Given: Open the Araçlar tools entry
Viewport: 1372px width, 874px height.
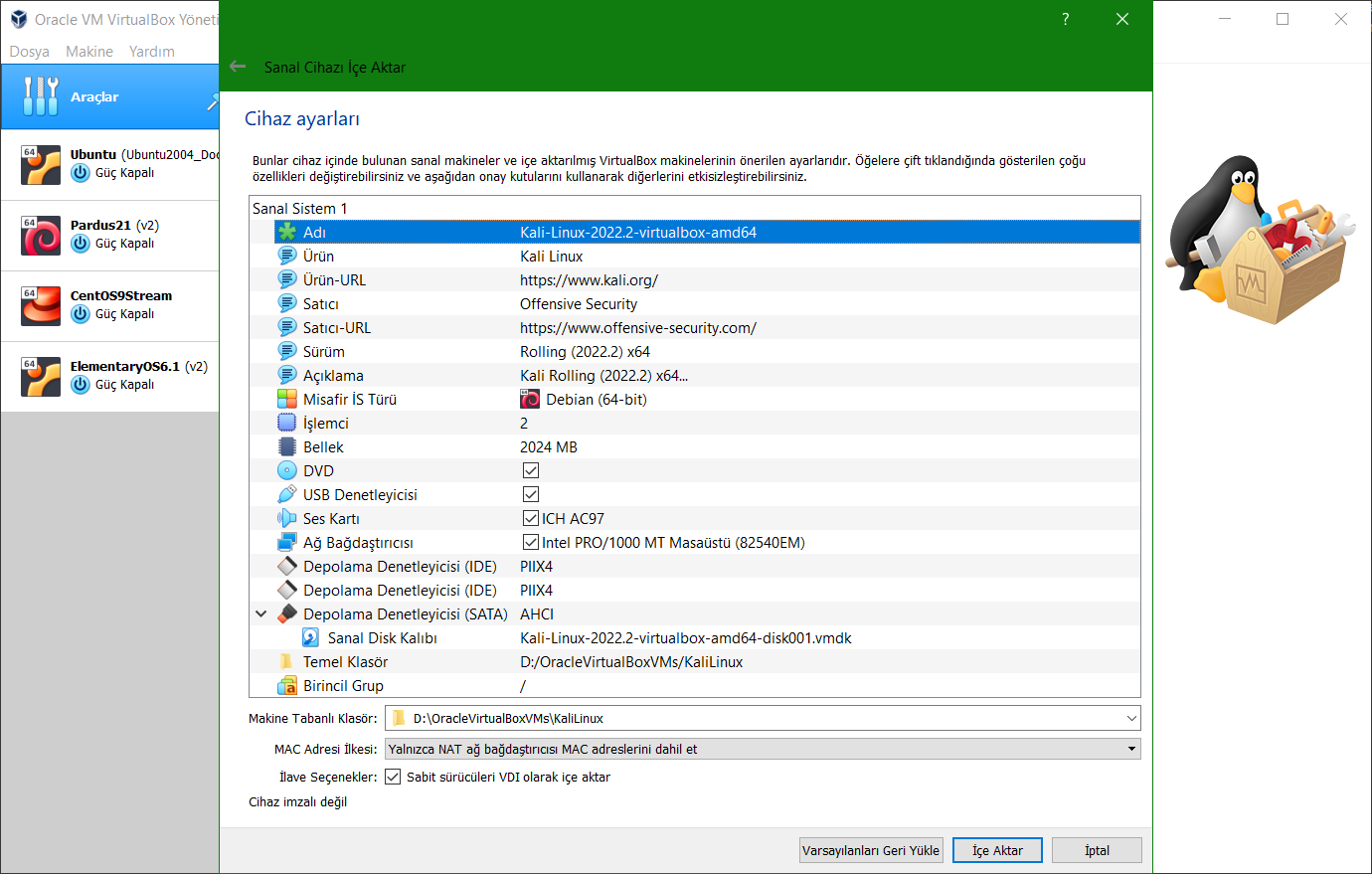Looking at the screenshot, I should [109, 96].
